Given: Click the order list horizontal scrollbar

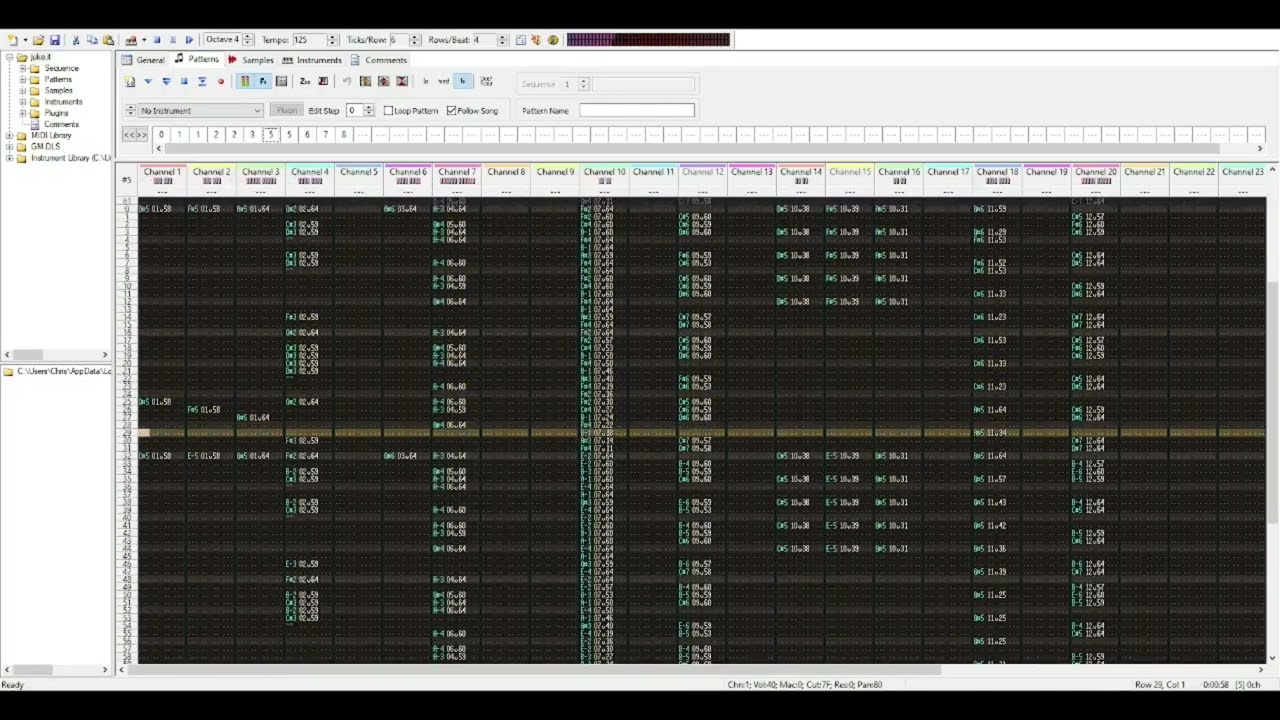Looking at the screenshot, I should (x=709, y=148).
